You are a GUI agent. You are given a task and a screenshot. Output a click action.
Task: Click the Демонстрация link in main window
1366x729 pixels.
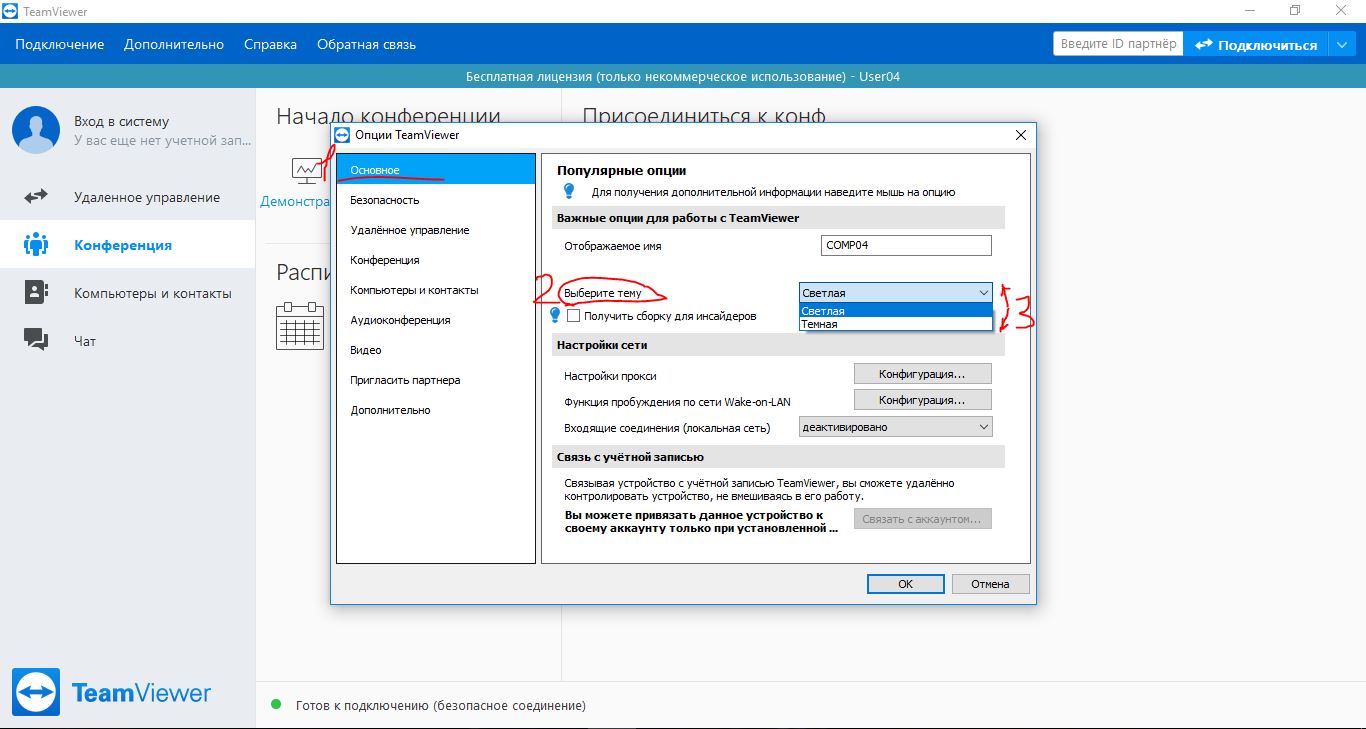pyautogui.click(x=295, y=201)
